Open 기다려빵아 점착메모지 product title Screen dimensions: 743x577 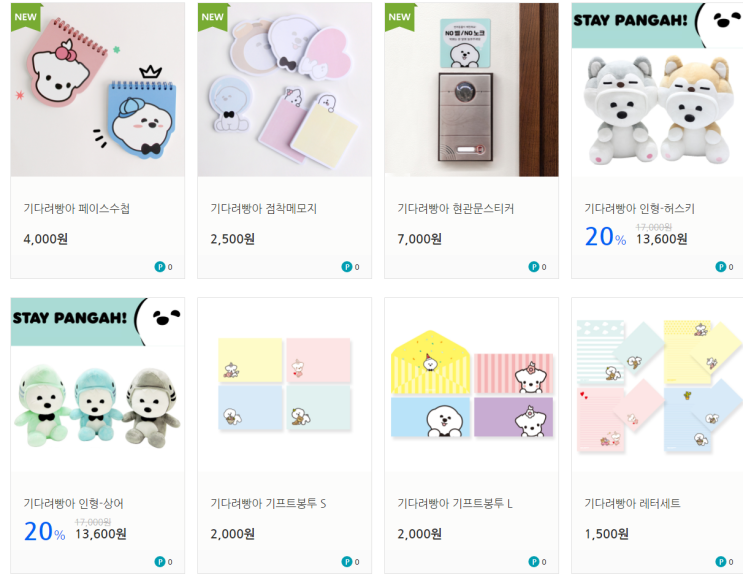coord(263,208)
